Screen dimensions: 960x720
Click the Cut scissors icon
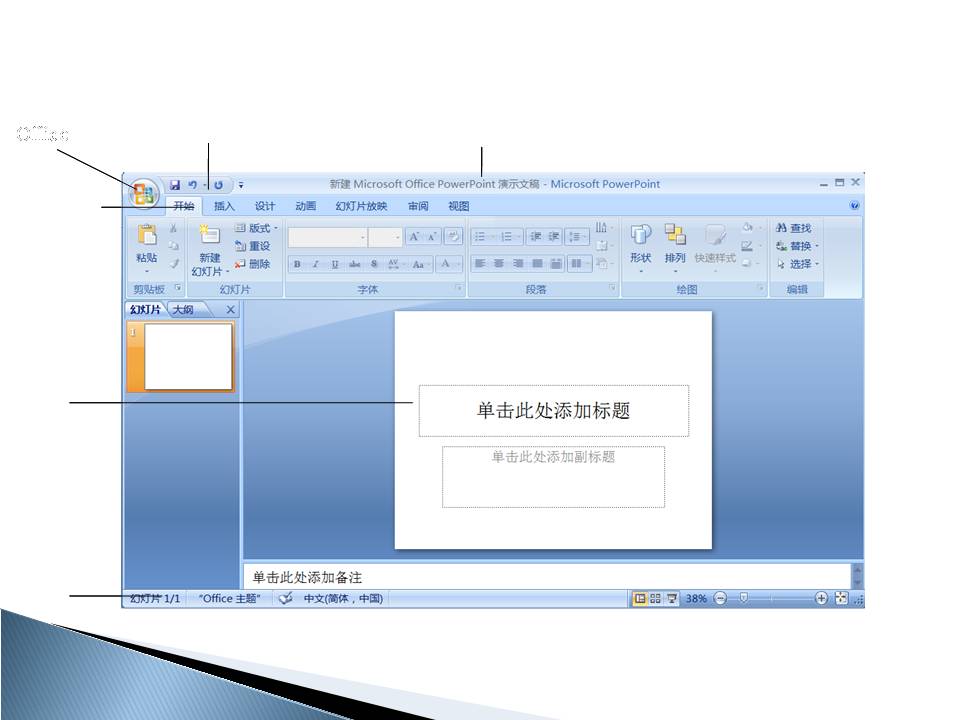click(x=174, y=228)
